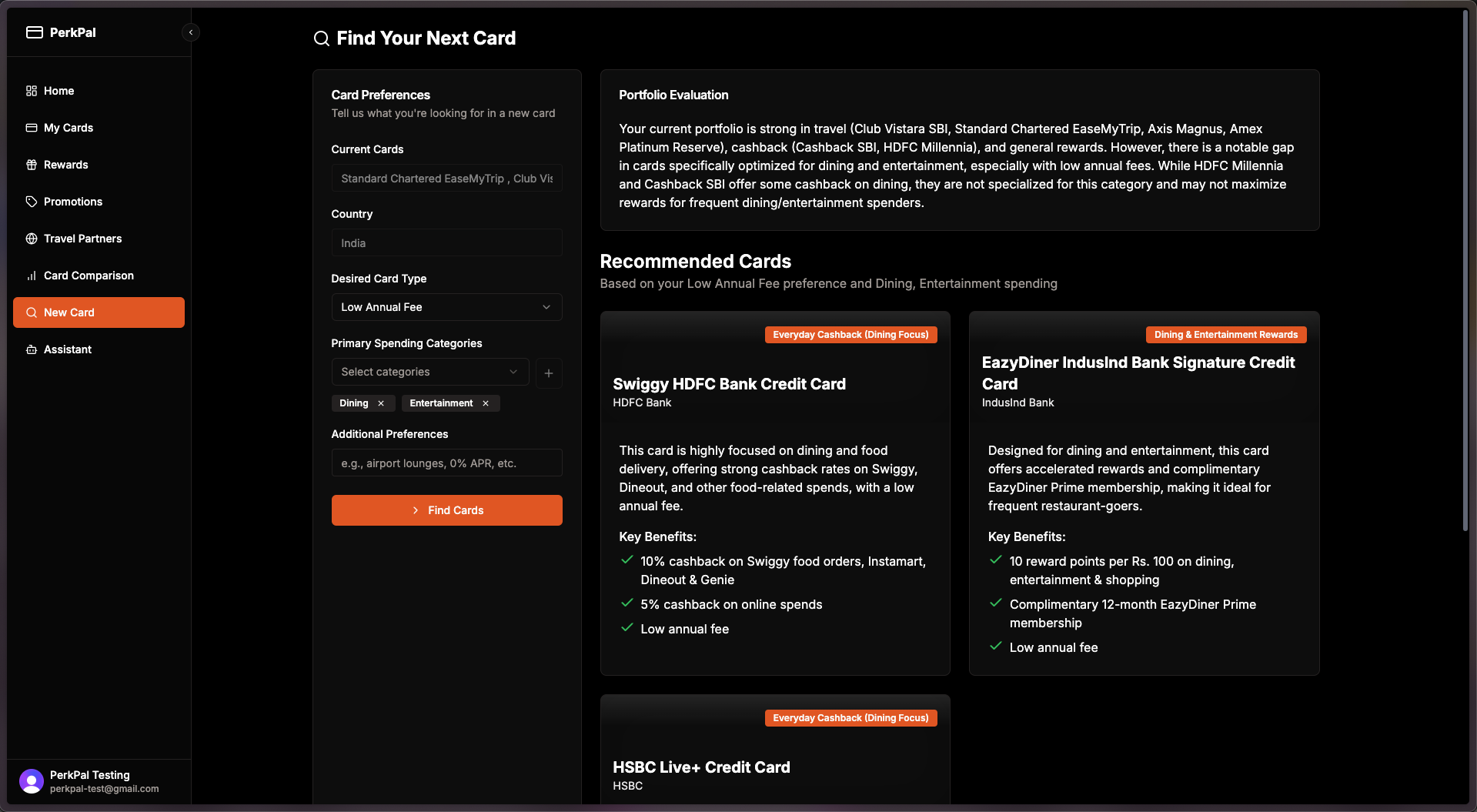
Task: Remove the Entertainment category tag
Action: [486, 403]
